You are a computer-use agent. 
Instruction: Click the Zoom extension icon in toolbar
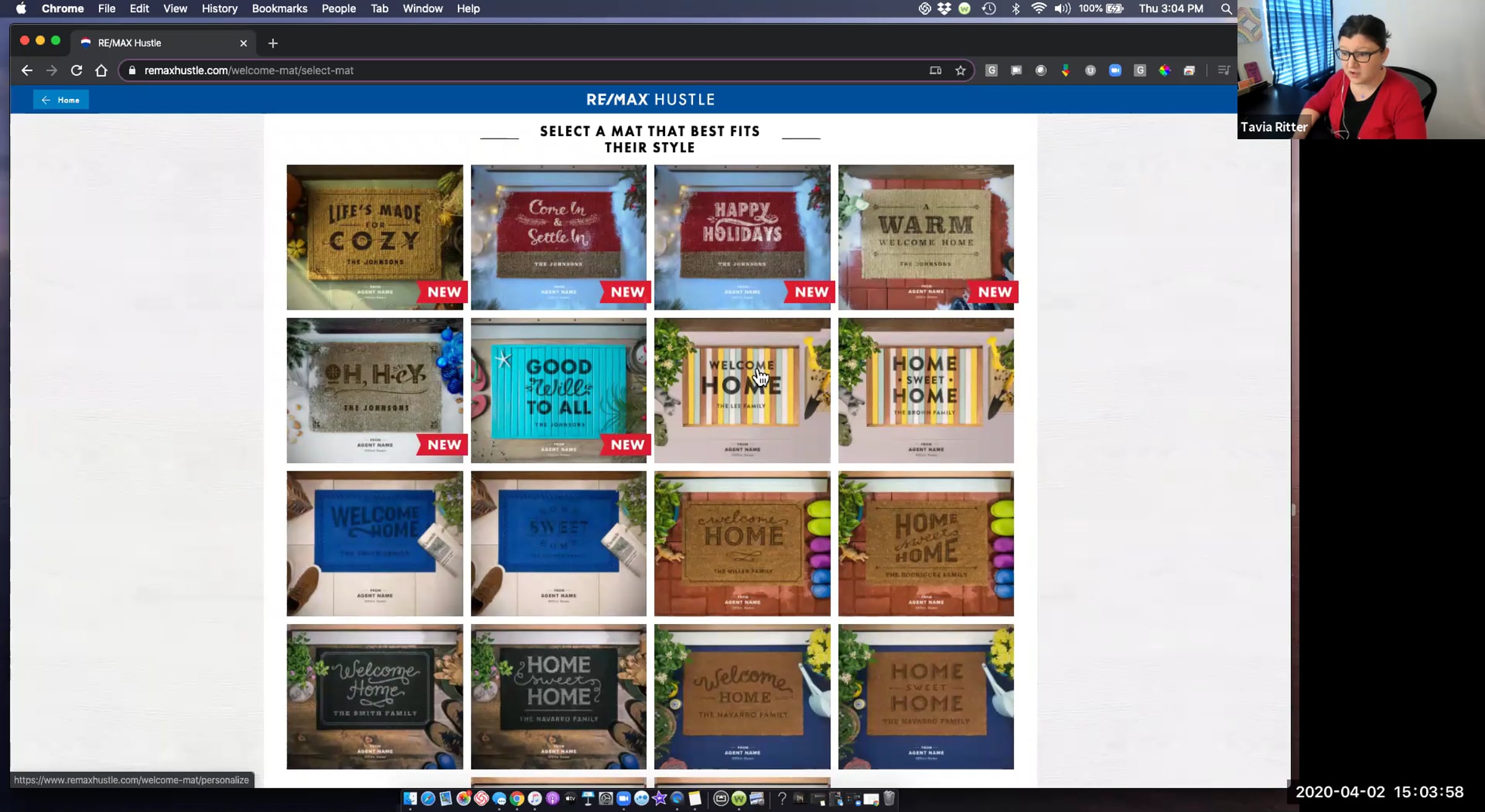point(1115,71)
